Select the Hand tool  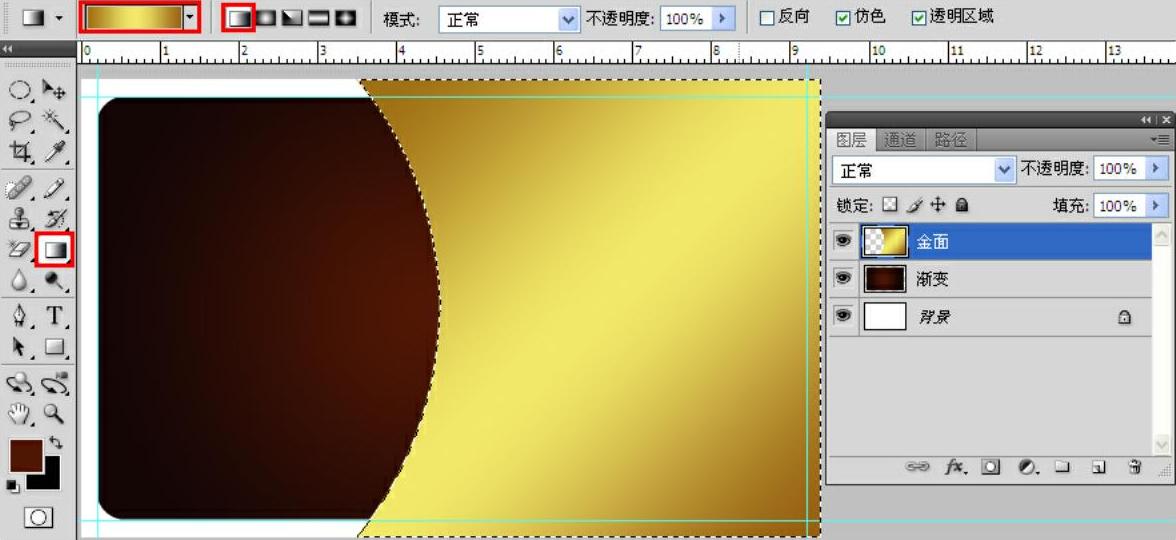click(20, 413)
